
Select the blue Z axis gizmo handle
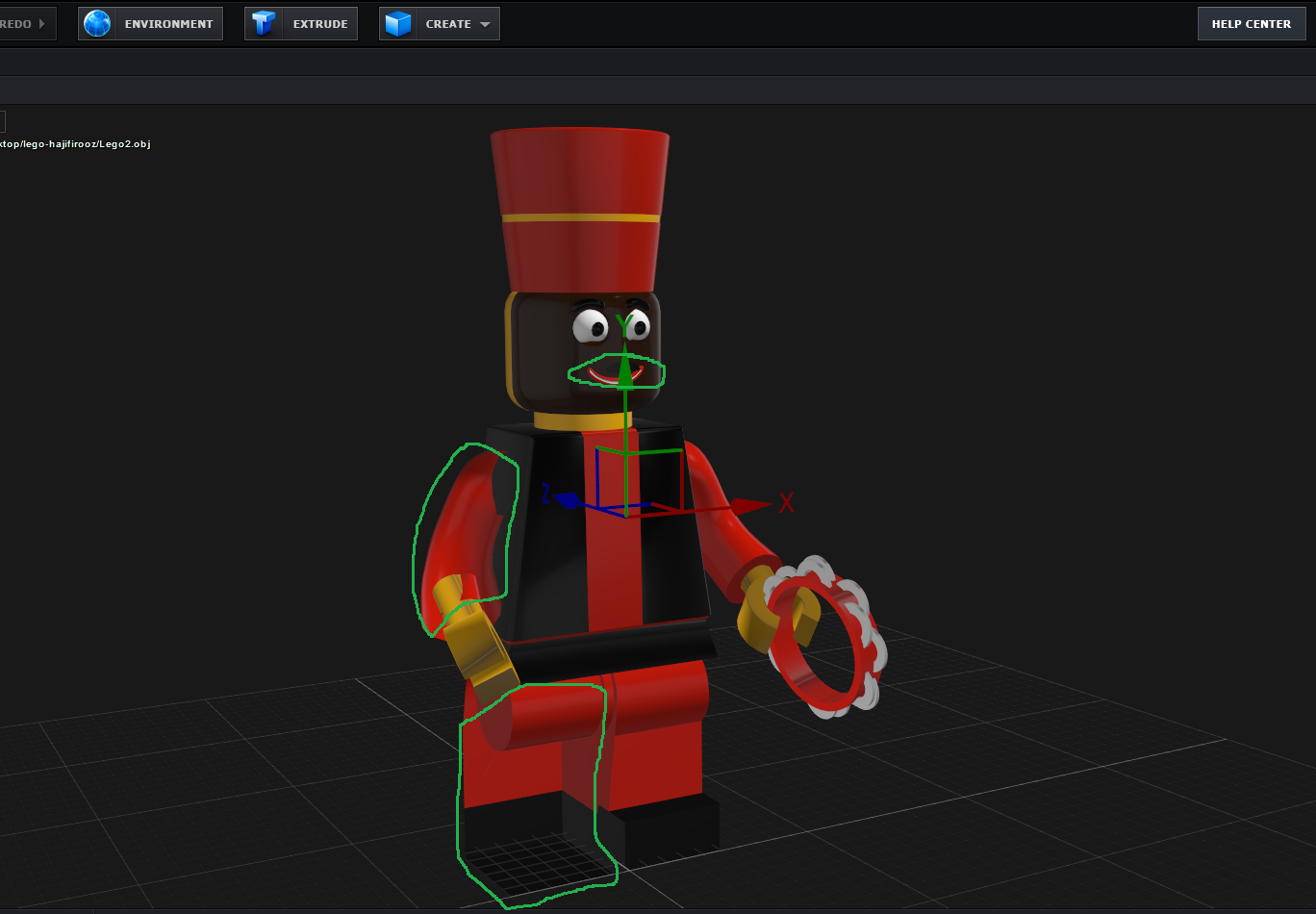tap(568, 500)
